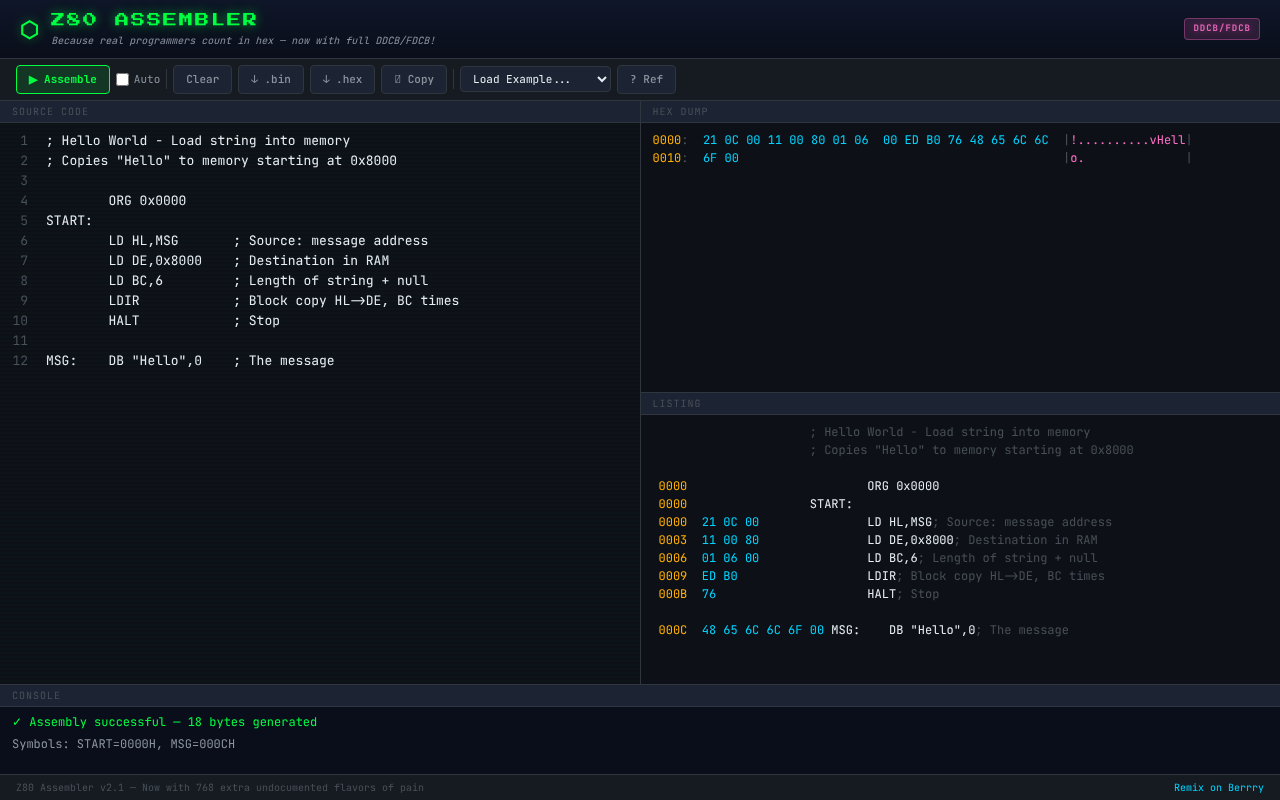Click listing address 000B
Screen dimensions: 1280x800
[x=673, y=594]
